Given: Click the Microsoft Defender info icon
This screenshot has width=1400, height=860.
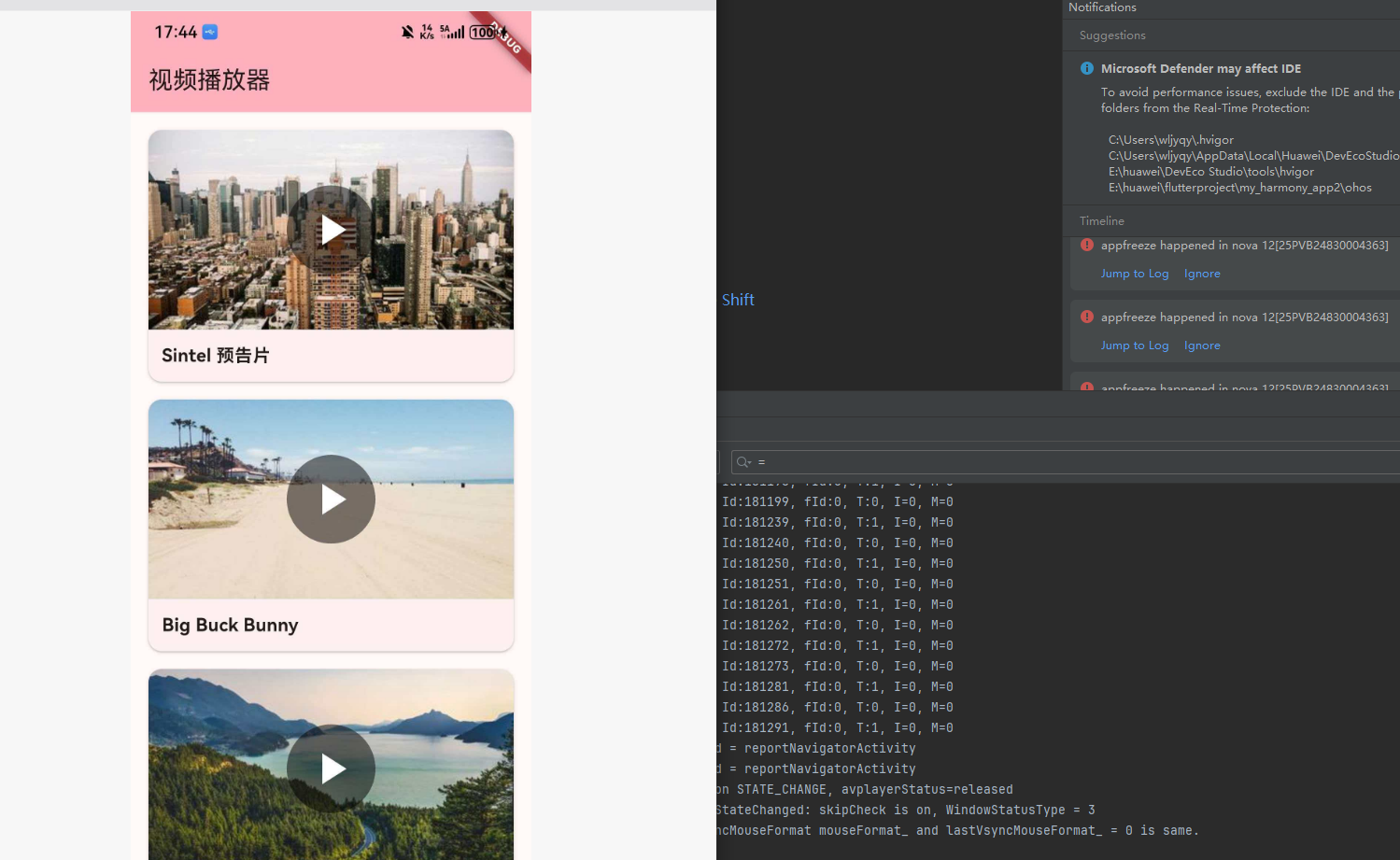Looking at the screenshot, I should (1087, 68).
